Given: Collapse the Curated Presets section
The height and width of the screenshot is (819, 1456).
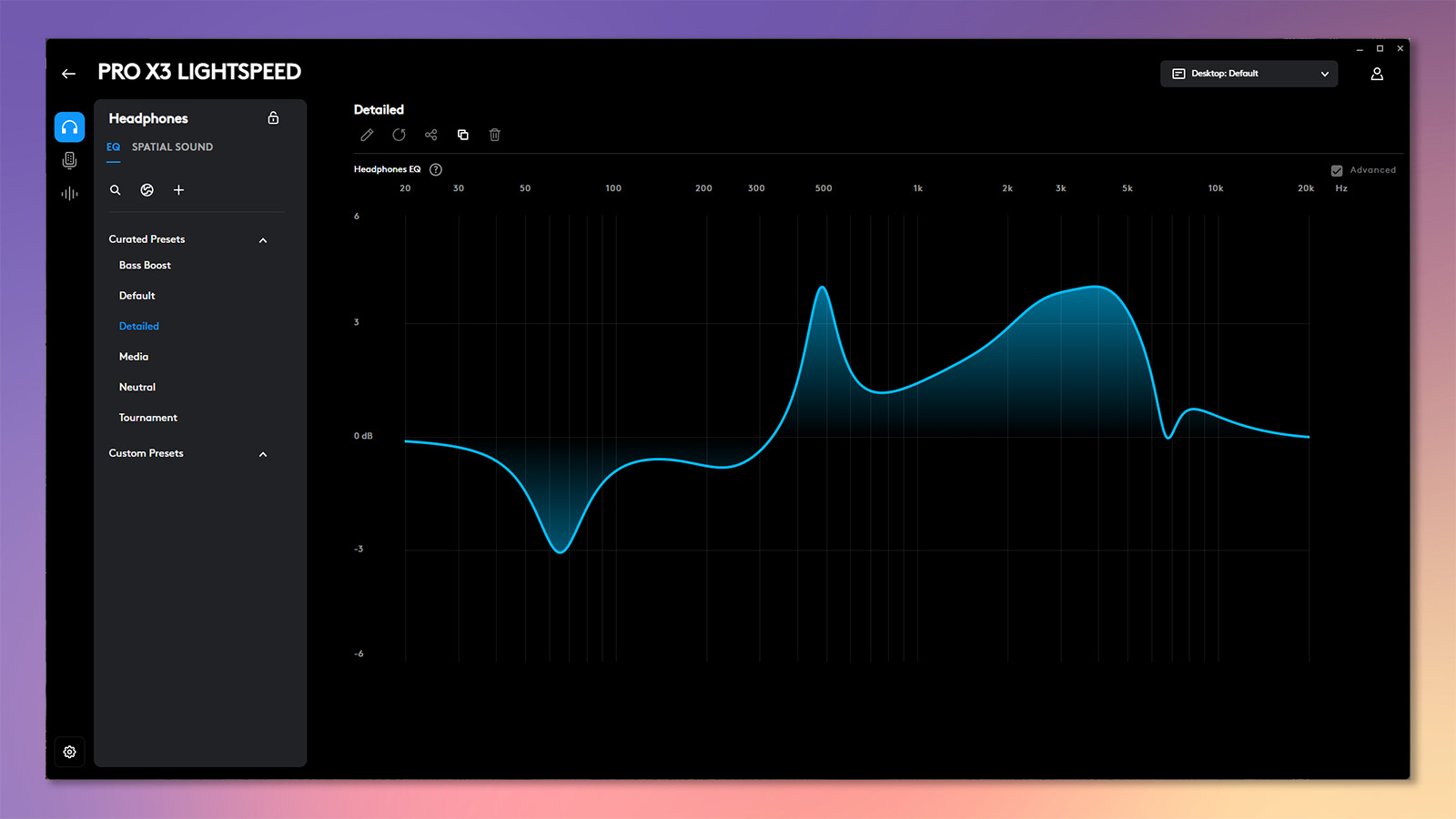Looking at the screenshot, I should [x=263, y=240].
